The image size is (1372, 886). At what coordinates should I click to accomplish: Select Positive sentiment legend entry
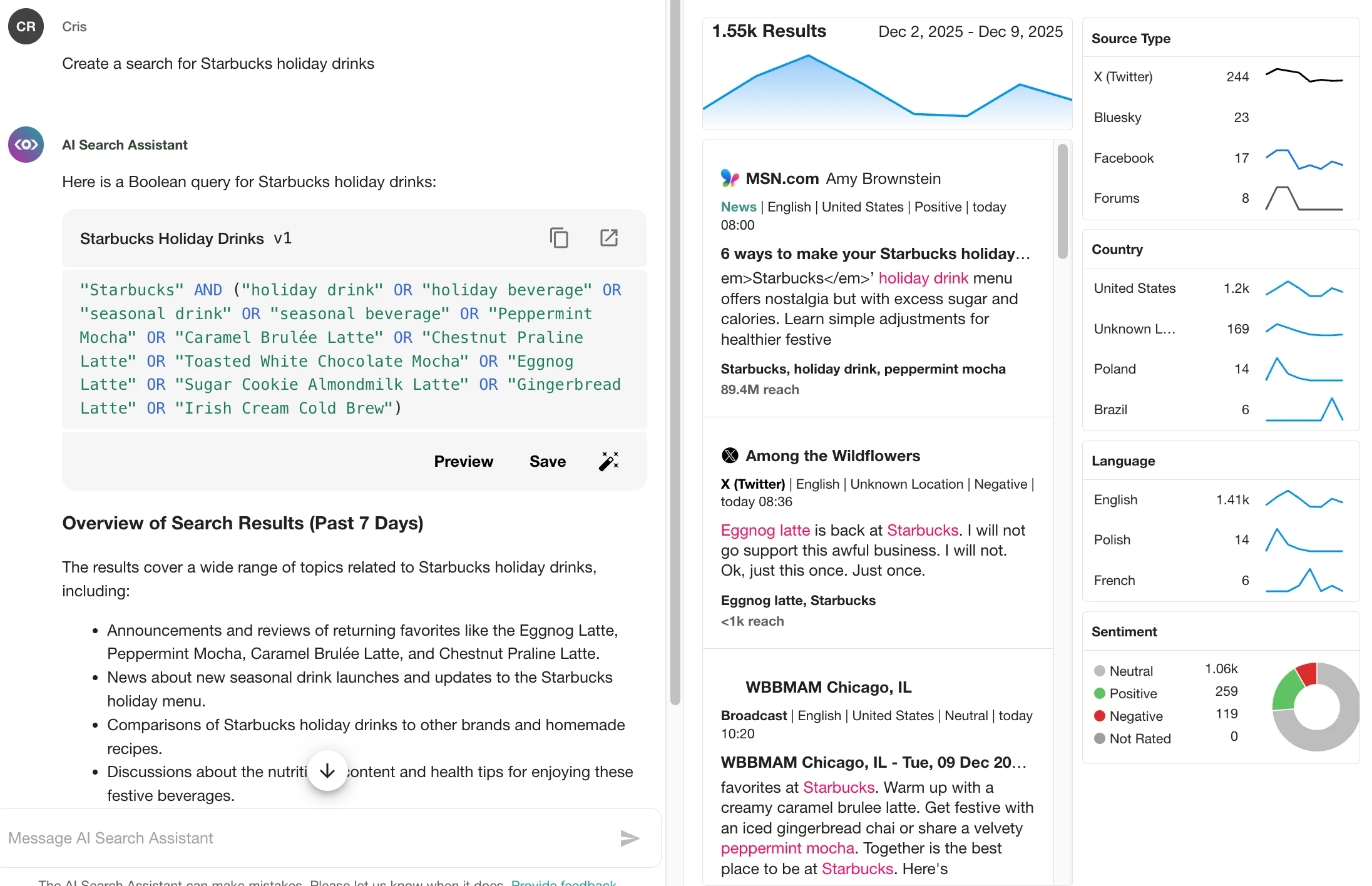(x=1132, y=693)
